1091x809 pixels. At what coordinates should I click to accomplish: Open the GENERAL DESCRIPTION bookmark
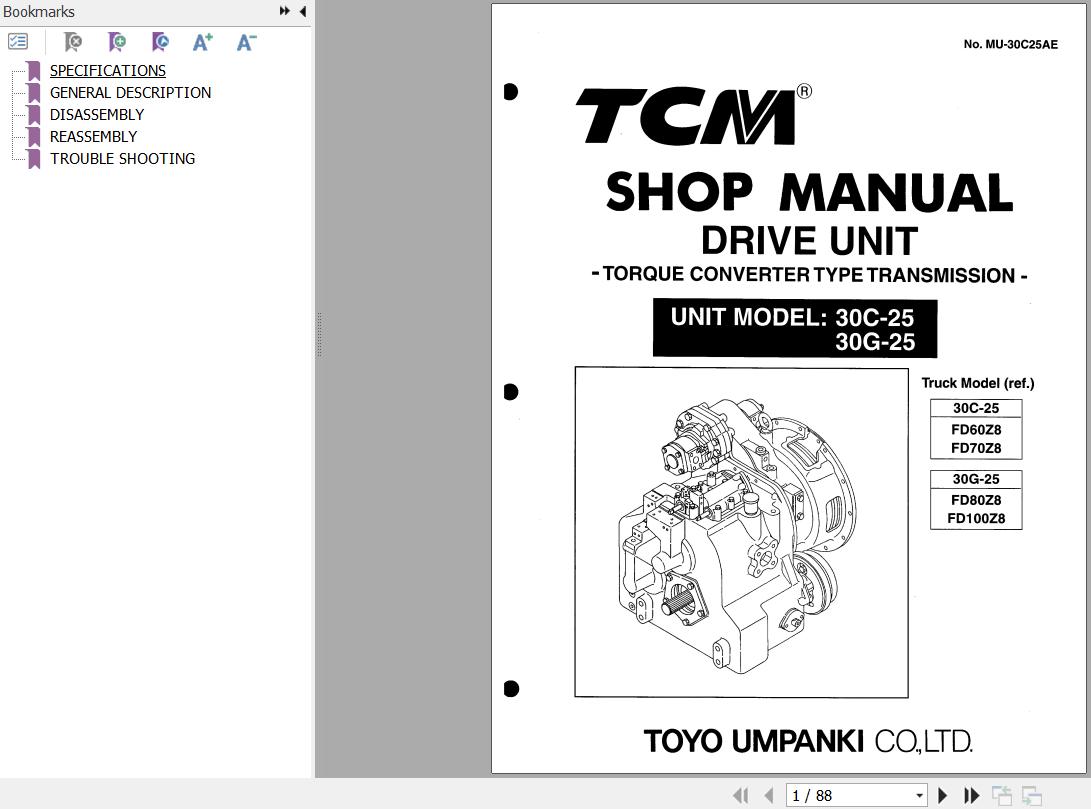click(130, 92)
